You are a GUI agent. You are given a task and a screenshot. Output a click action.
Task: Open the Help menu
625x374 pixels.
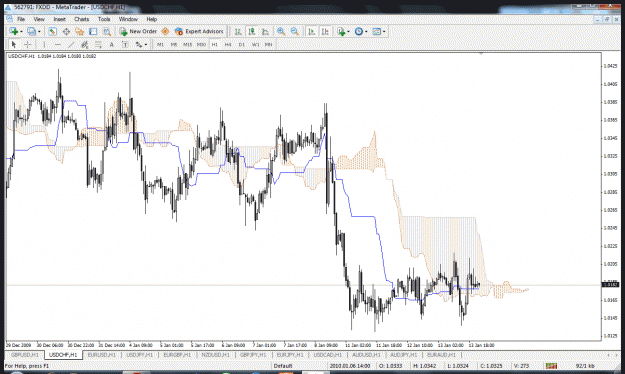click(x=151, y=19)
